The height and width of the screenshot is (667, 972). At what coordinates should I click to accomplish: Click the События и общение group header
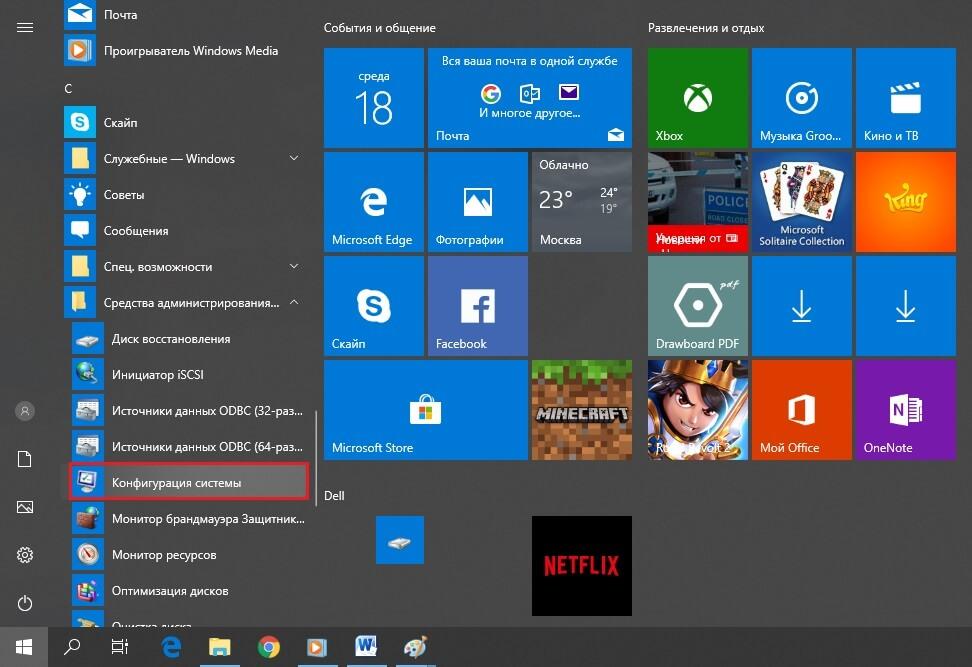click(x=379, y=28)
